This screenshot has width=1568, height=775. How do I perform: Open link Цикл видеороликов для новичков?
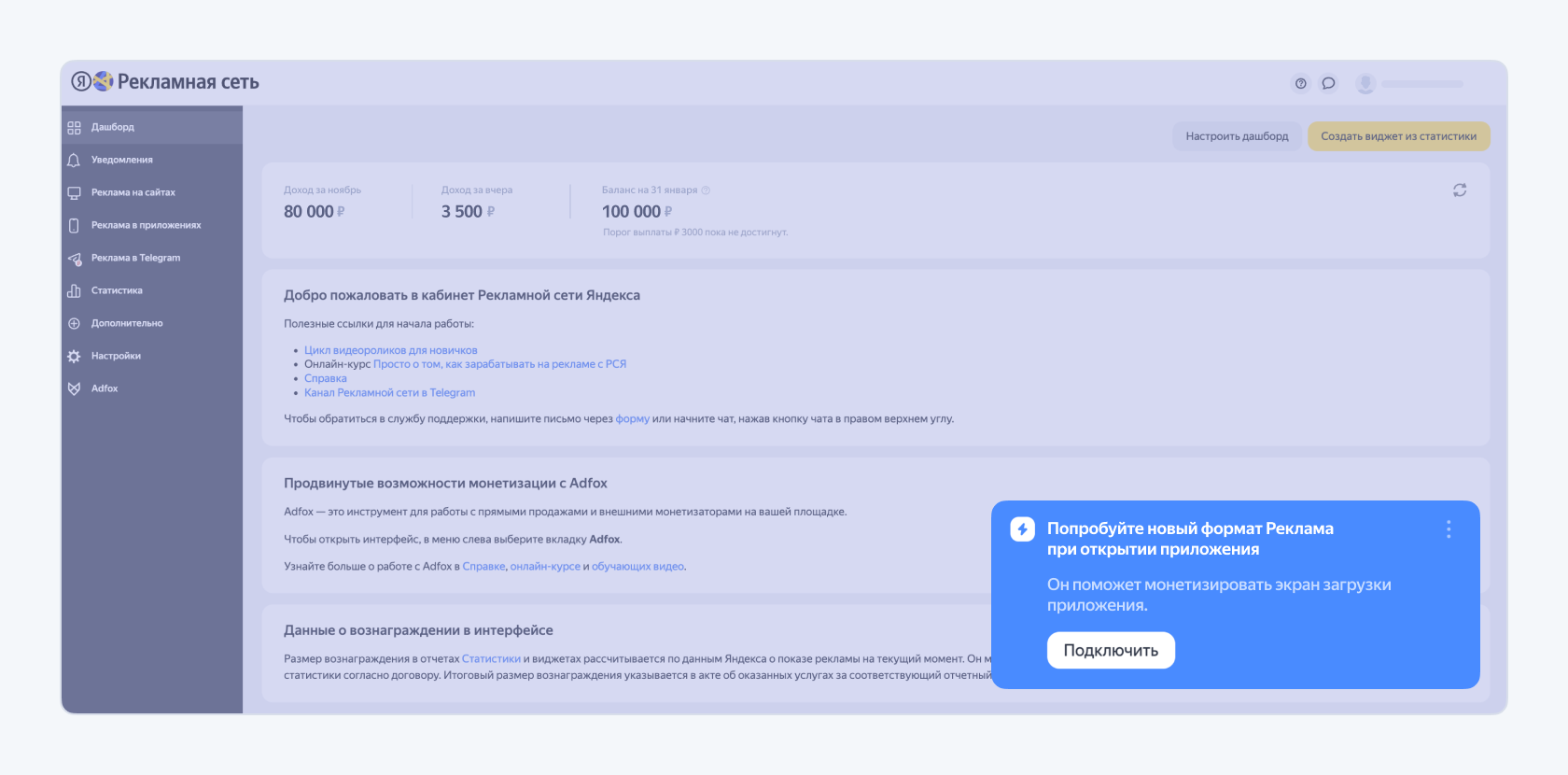pos(390,350)
